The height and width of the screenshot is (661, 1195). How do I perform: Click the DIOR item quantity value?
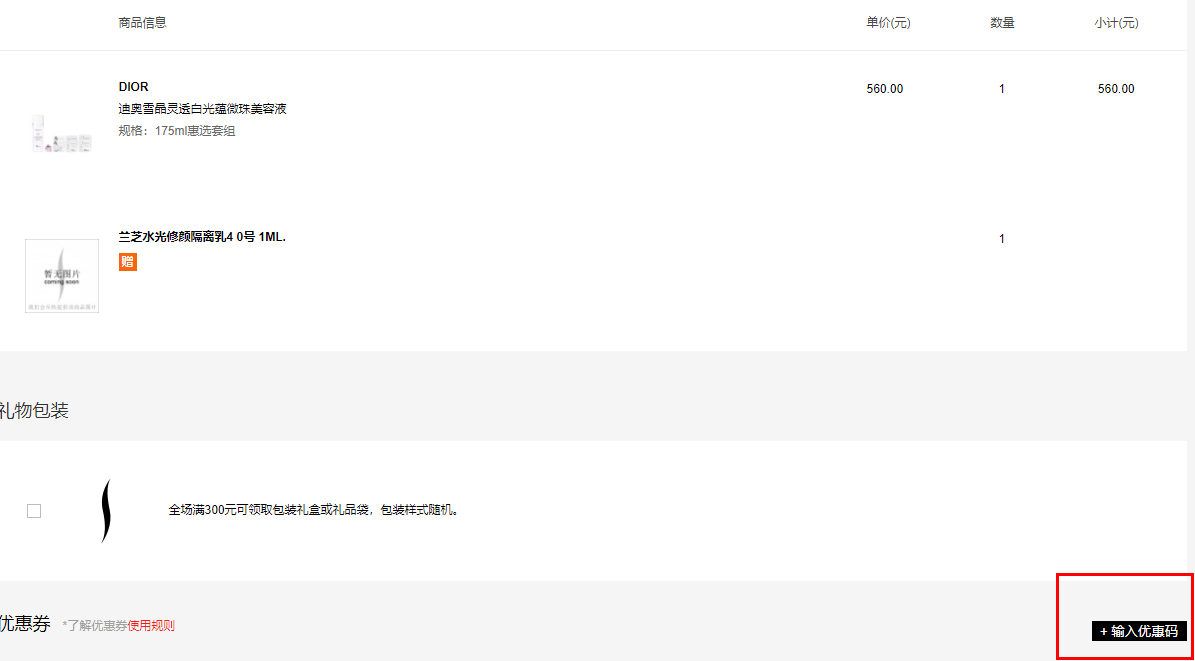coord(1002,89)
